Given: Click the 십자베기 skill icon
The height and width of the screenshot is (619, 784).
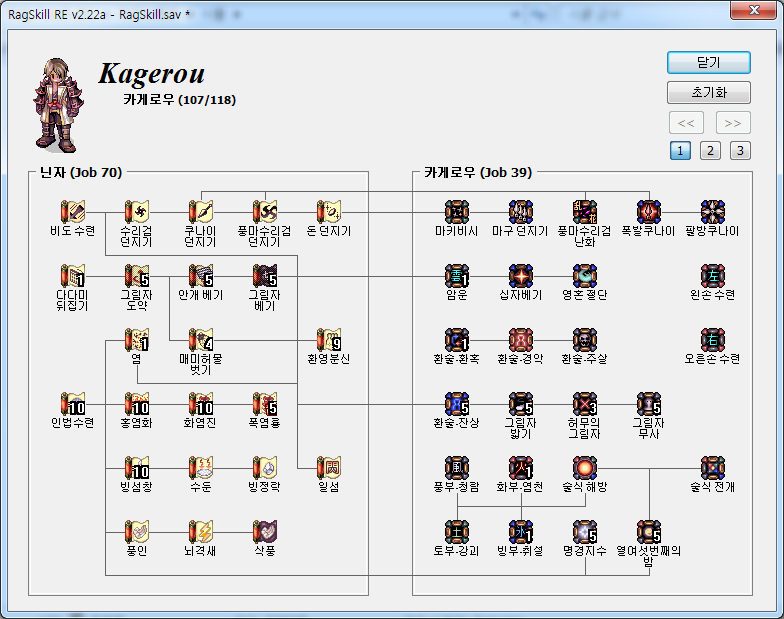Looking at the screenshot, I should tap(521, 275).
